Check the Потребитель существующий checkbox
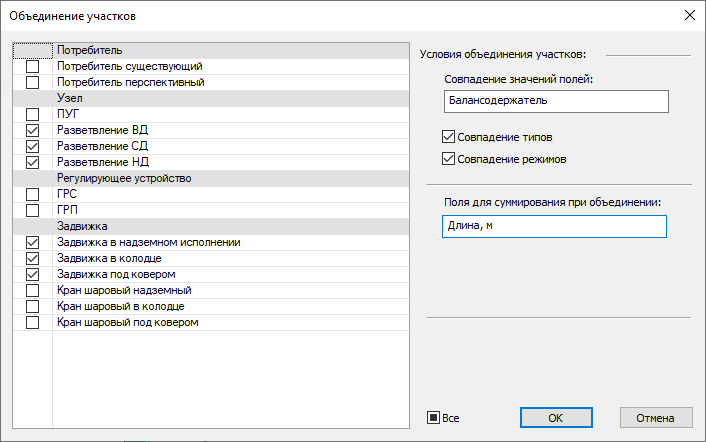 [x=33, y=66]
